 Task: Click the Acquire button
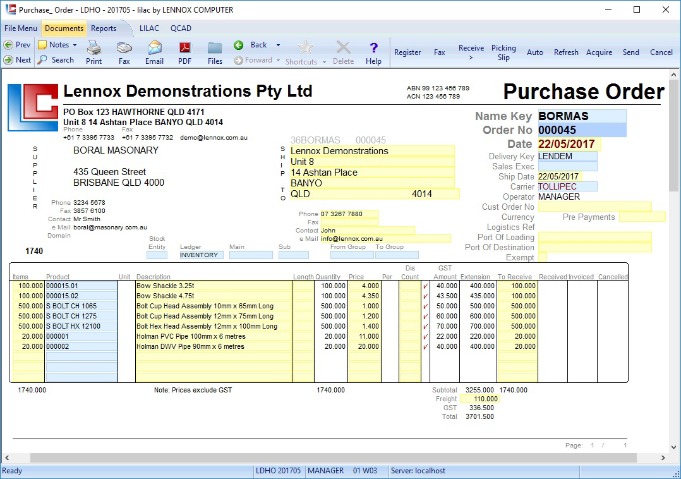(x=599, y=52)
